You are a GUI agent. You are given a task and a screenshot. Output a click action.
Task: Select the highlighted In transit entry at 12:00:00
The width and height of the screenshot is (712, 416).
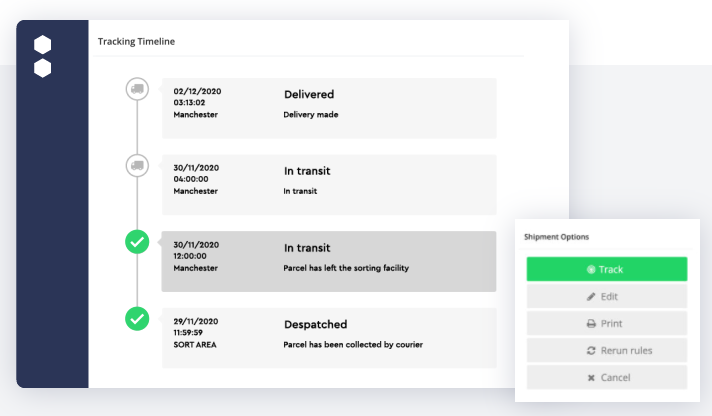click(328, 261)
